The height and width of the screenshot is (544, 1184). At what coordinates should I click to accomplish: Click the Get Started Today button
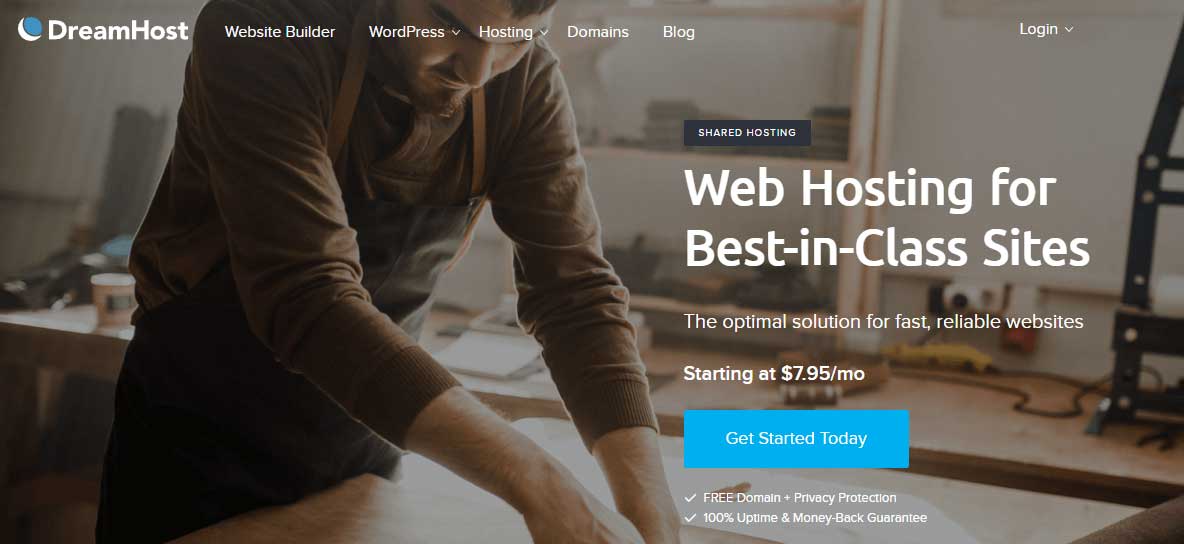coord(796,439)
